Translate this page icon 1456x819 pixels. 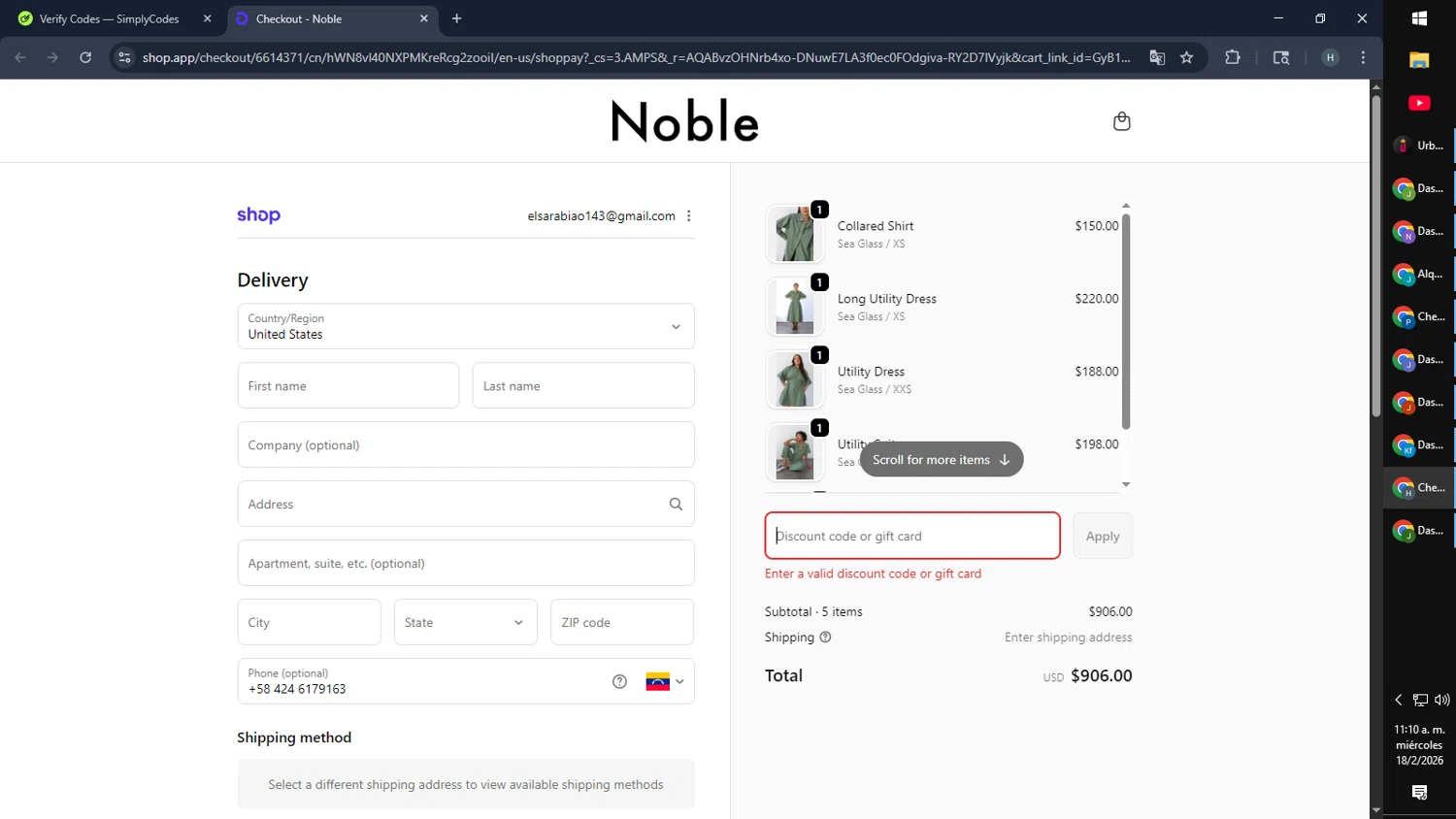1157,57
